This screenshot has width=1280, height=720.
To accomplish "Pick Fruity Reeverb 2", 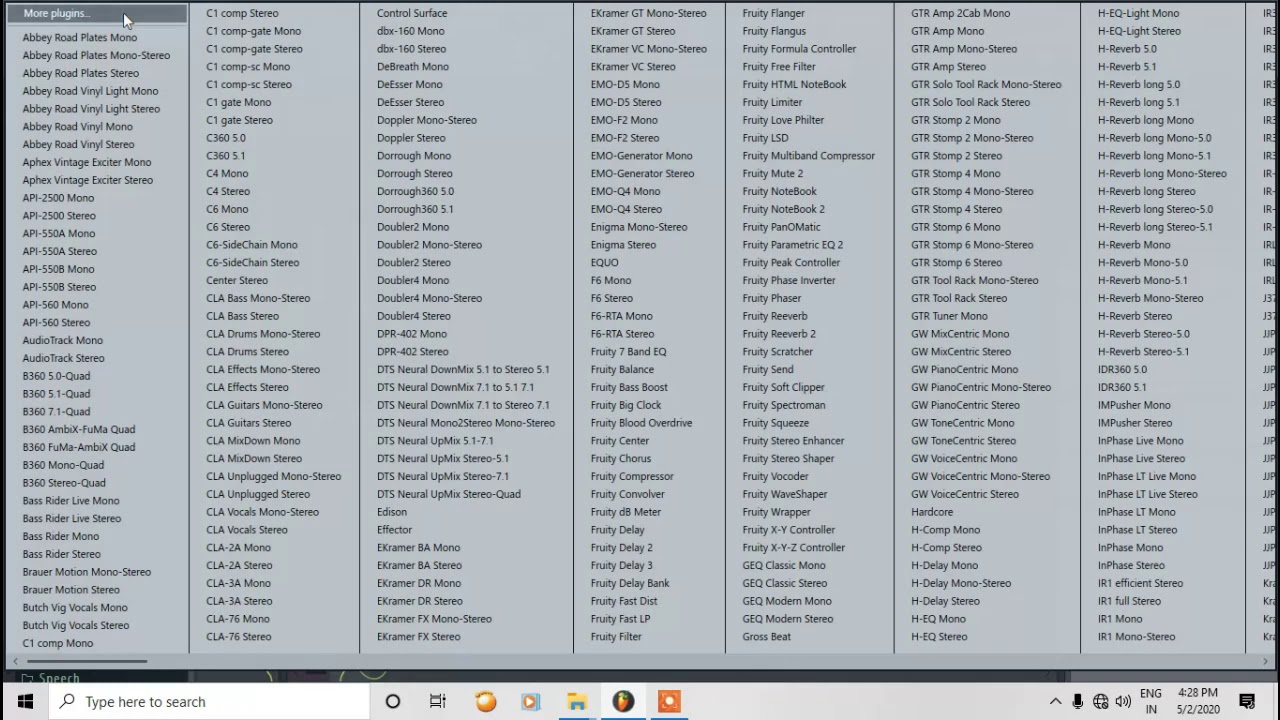I will [x=779, y=333].
